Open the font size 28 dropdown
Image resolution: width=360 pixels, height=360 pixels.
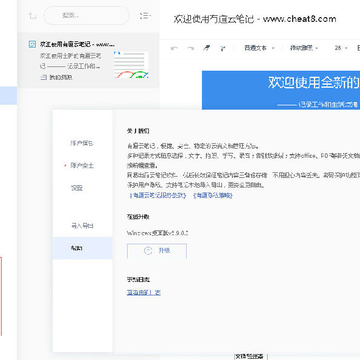tap(341, 48)
